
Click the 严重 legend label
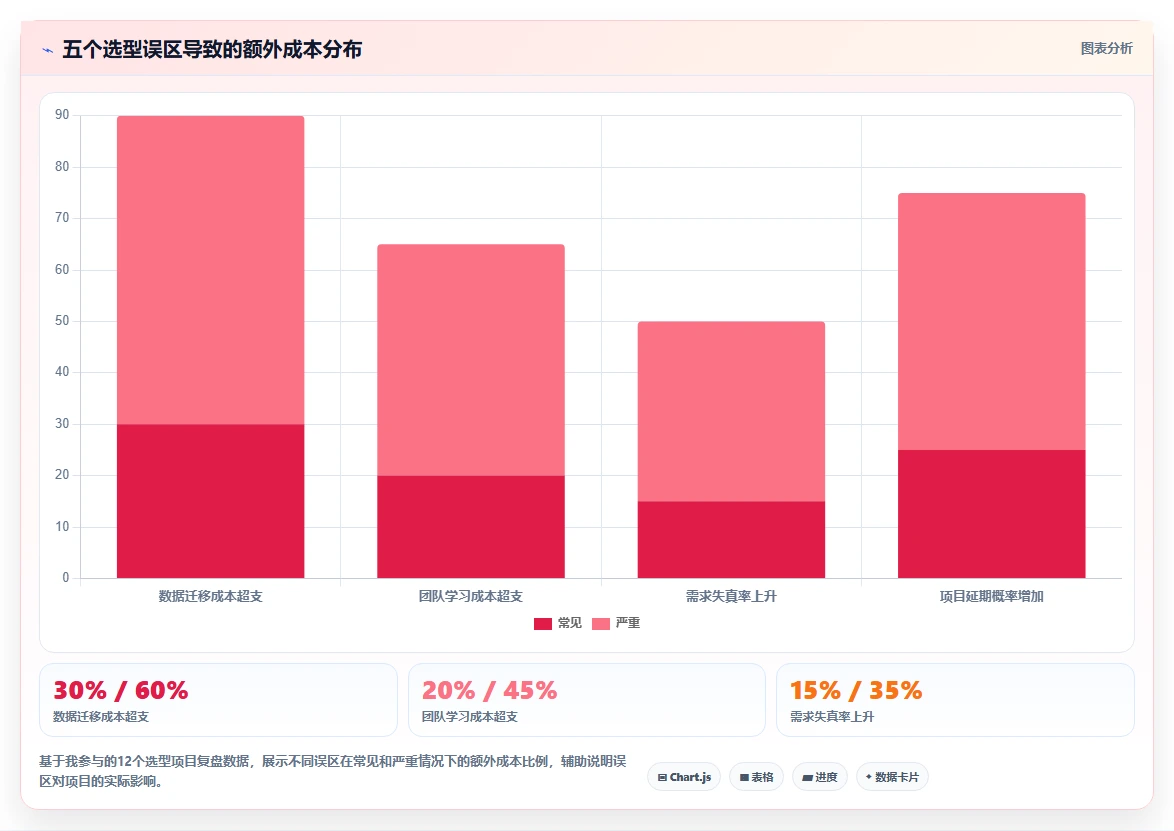tap(627, 623)
